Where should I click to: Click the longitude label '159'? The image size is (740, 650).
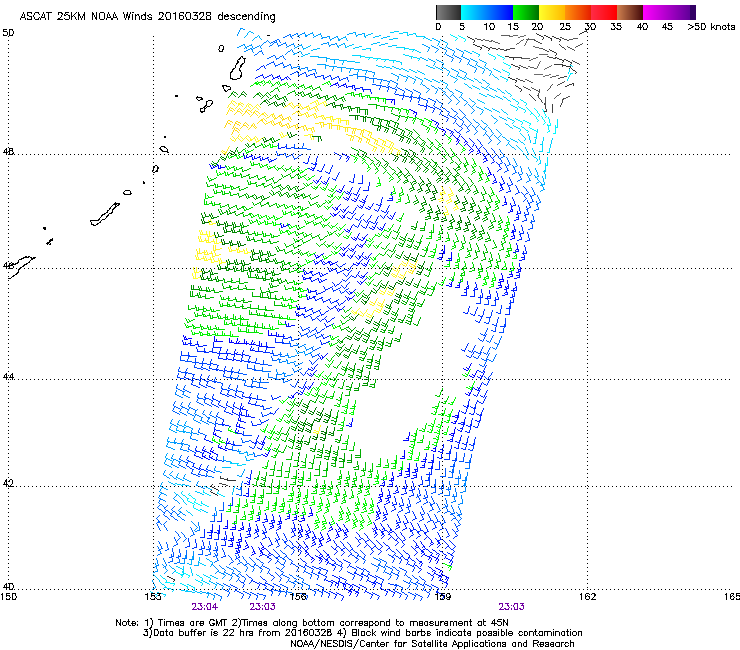coord(442,597)
